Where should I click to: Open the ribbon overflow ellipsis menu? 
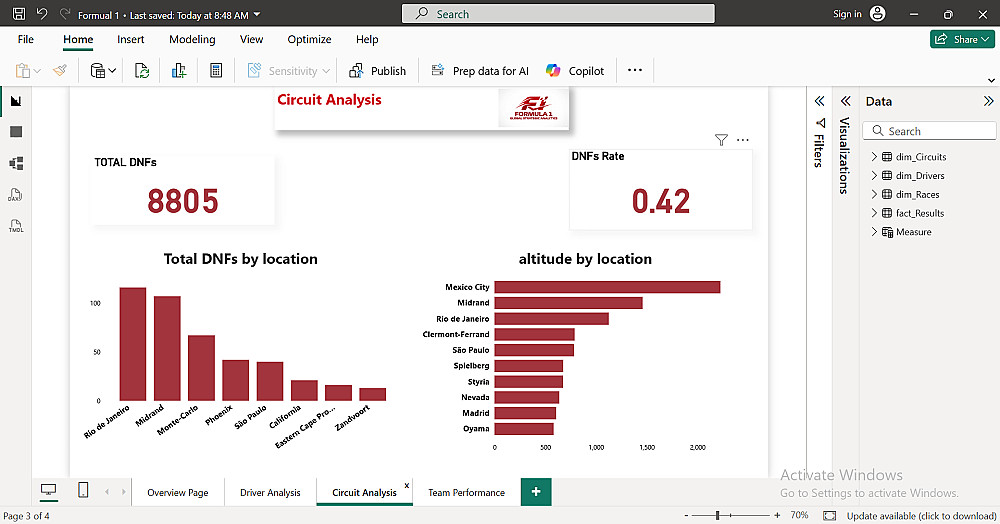(x=635, y=70)
